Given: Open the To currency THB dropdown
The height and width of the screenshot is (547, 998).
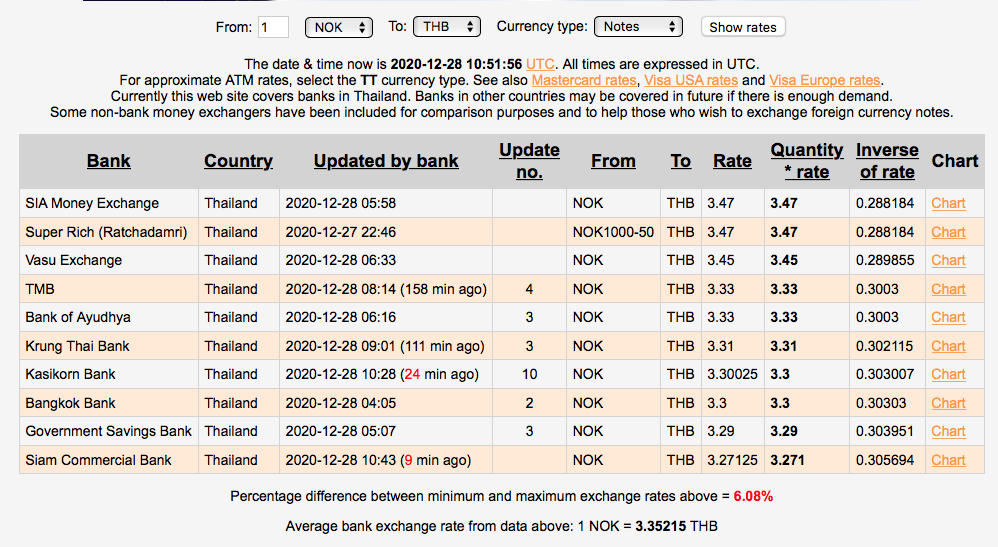Looking at the screenshot, I should pyautogui.click(x=448, y=27).
